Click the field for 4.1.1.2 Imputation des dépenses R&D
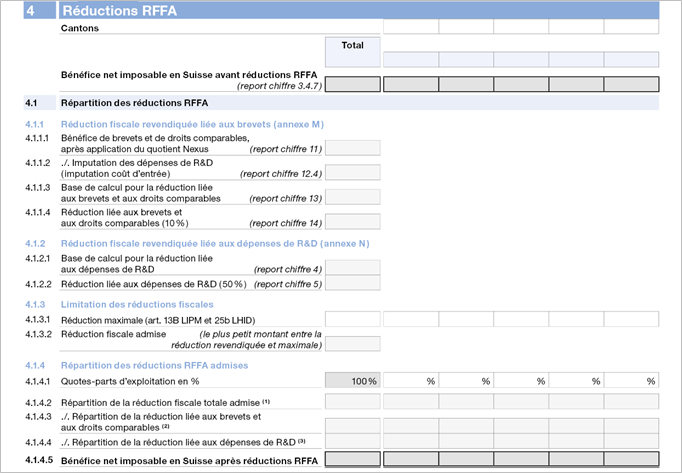 coord(353,172)
